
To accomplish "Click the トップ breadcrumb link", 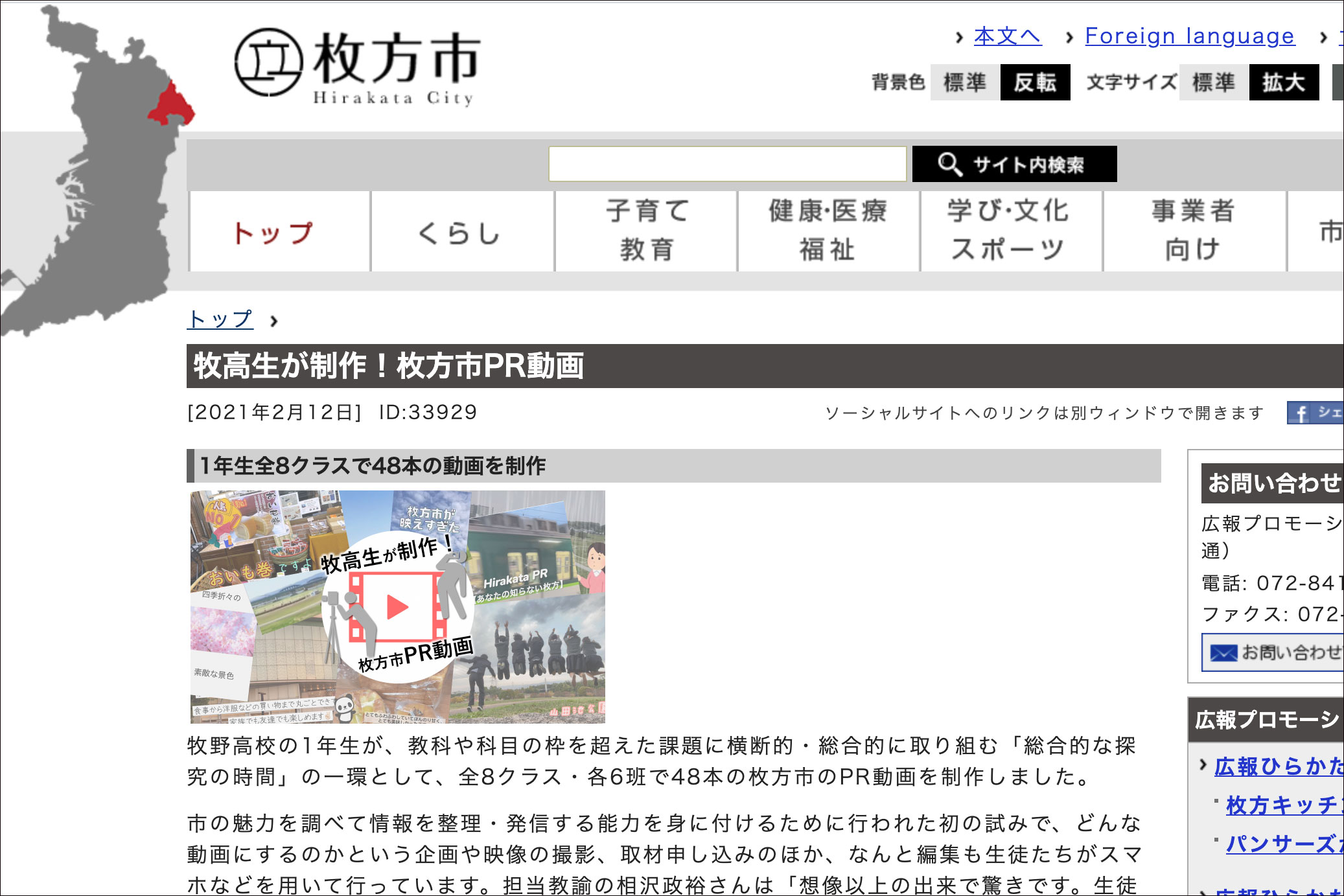I will click(x=220, y=319).
